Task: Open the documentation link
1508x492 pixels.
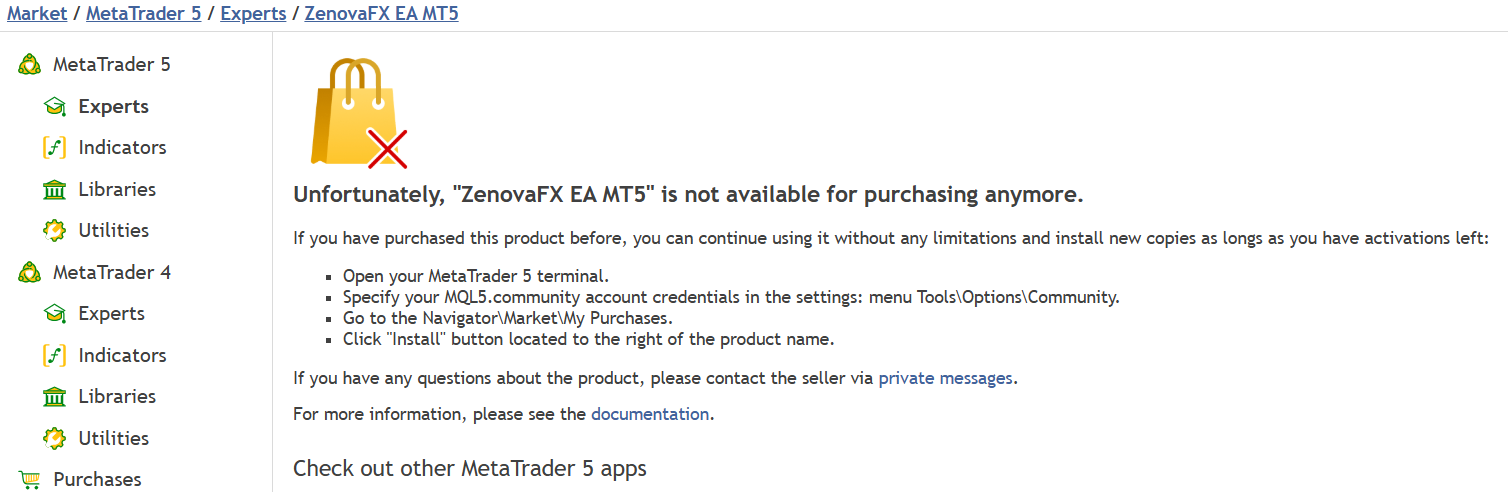Action: 650,414
